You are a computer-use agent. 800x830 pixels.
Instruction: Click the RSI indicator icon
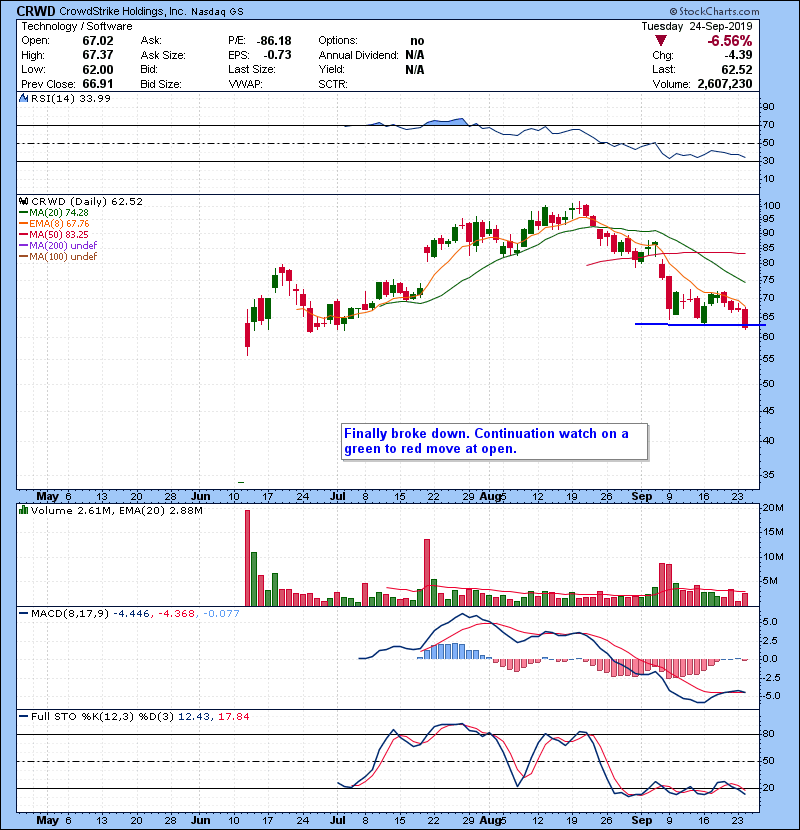pyautogui.click(x=23, y=98)
